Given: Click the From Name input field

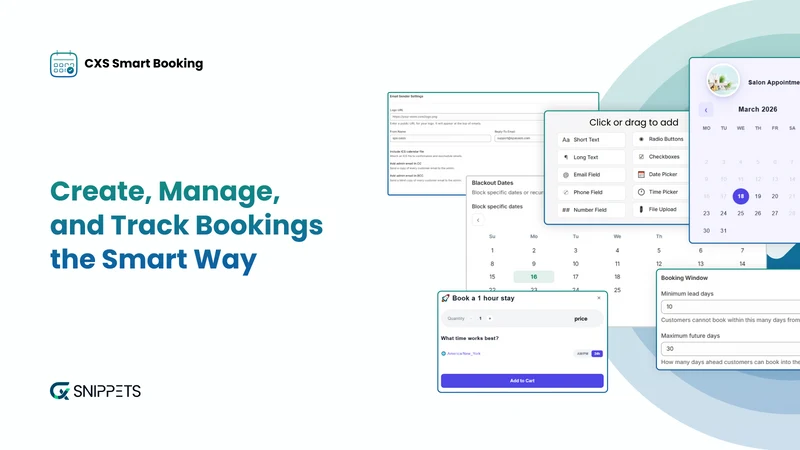Looking at the screenshot, I should [x=440, y=138].
